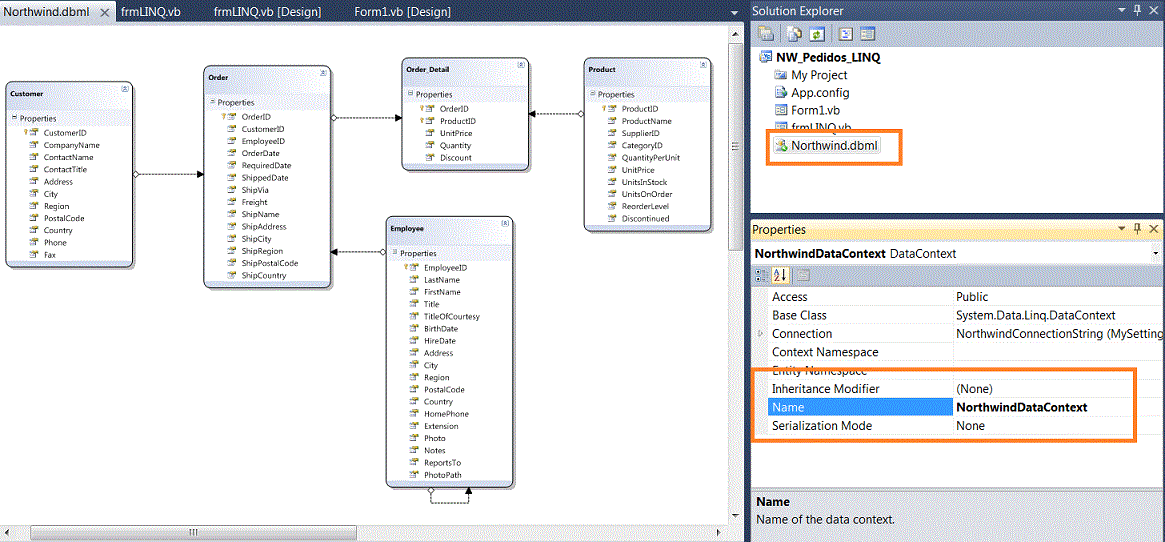Collapse Properties section of Employee class
The height and width of the screenshot is (542, 1165).
click(395, 254)
